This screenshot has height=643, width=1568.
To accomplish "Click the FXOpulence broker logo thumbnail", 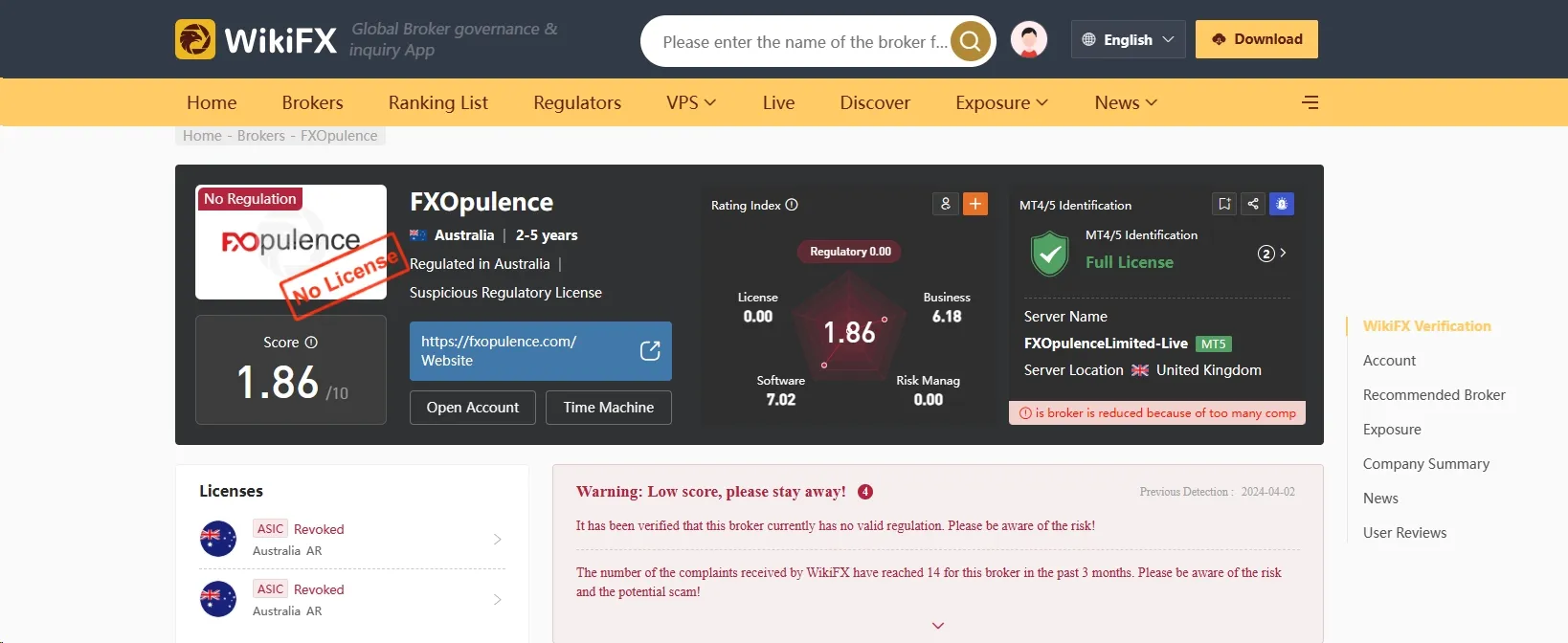I will [291, 242].
